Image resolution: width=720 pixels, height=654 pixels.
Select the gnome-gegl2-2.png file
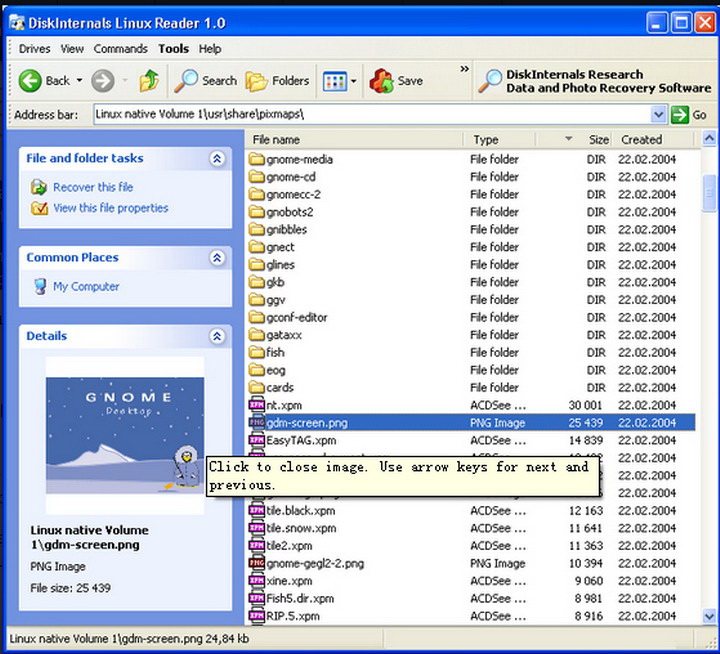[x=314, y=564]
